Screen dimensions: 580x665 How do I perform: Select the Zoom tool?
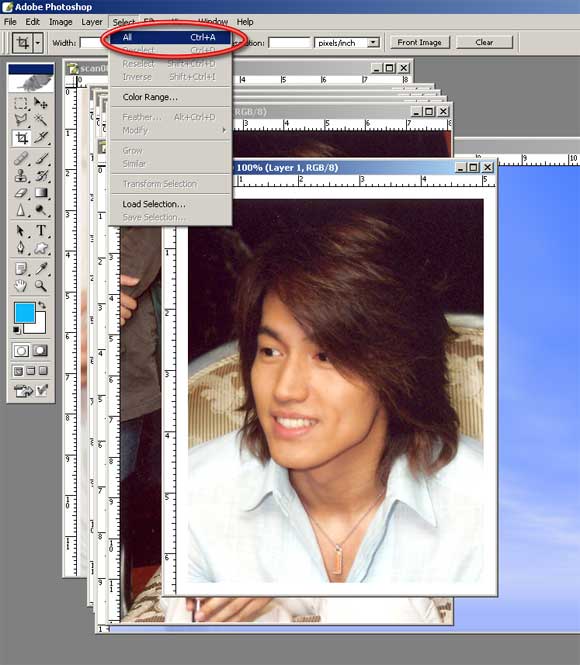click(41, 286)
